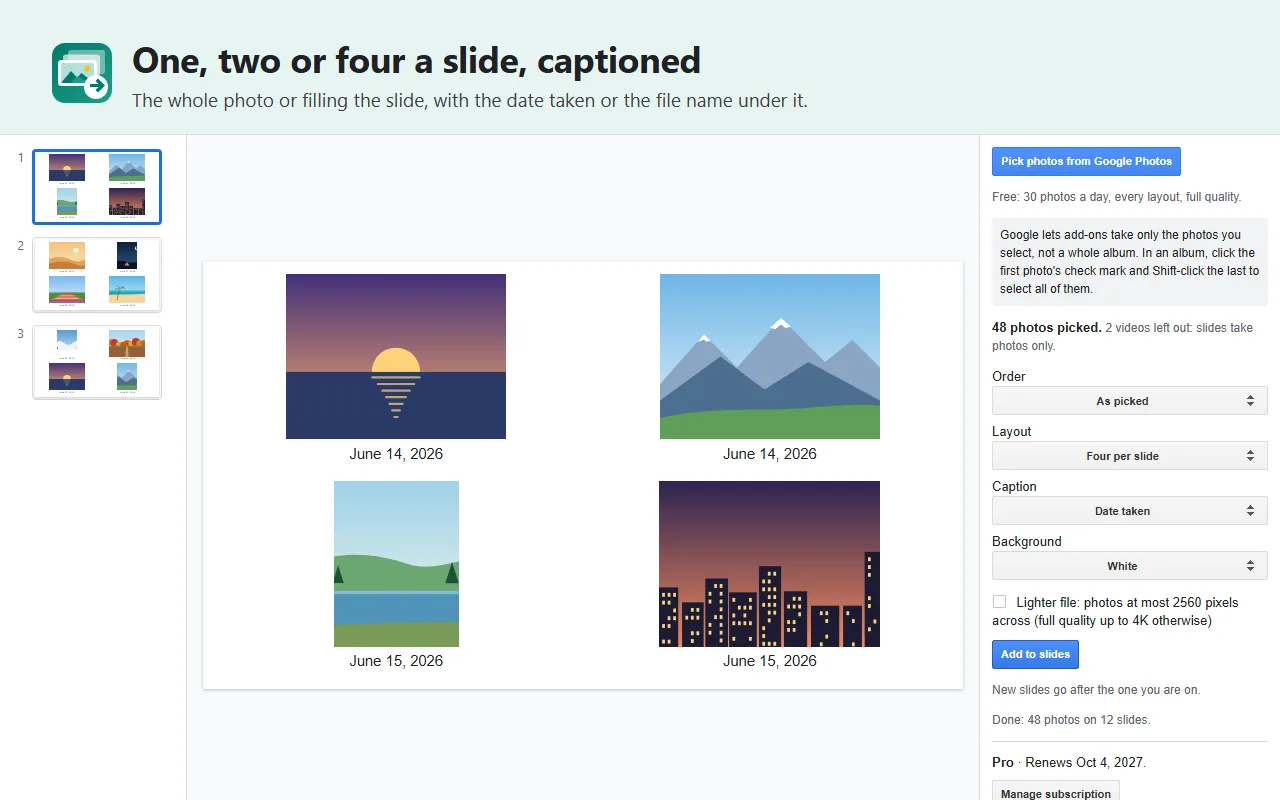Click the portrait lake landscape photo
This screenshot has height=800, width=1280.
396,564
